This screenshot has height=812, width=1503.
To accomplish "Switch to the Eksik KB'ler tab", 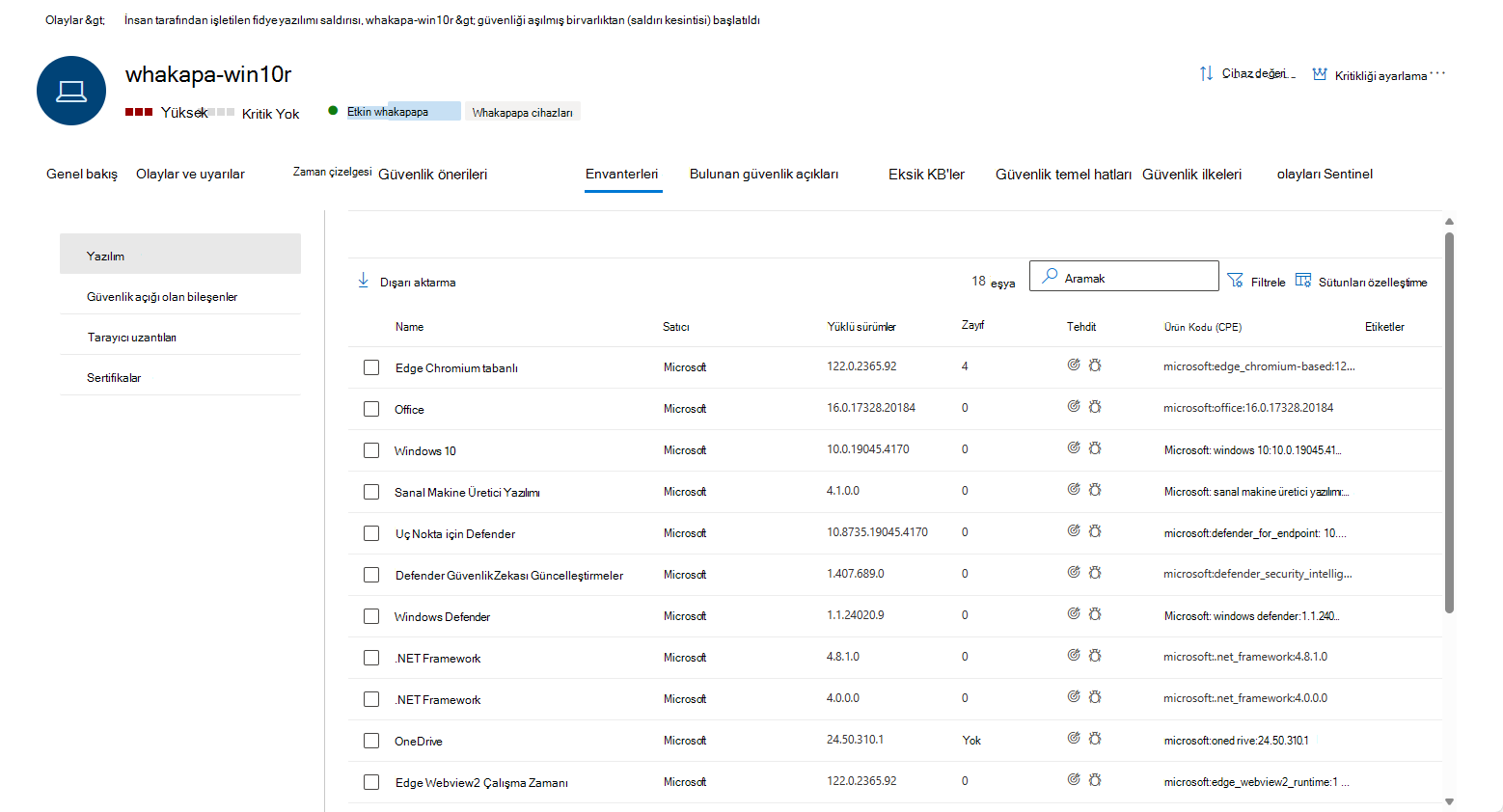I will tap(926, 175).
